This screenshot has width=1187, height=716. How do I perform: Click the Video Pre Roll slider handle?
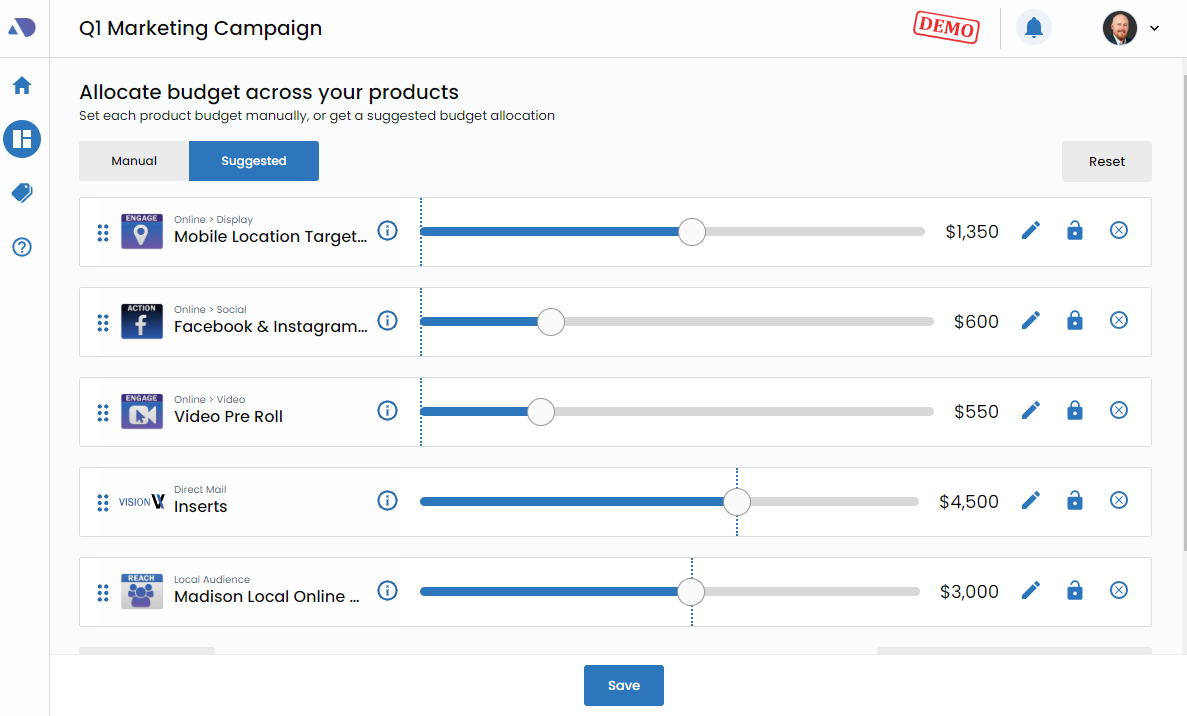[540, 412]
